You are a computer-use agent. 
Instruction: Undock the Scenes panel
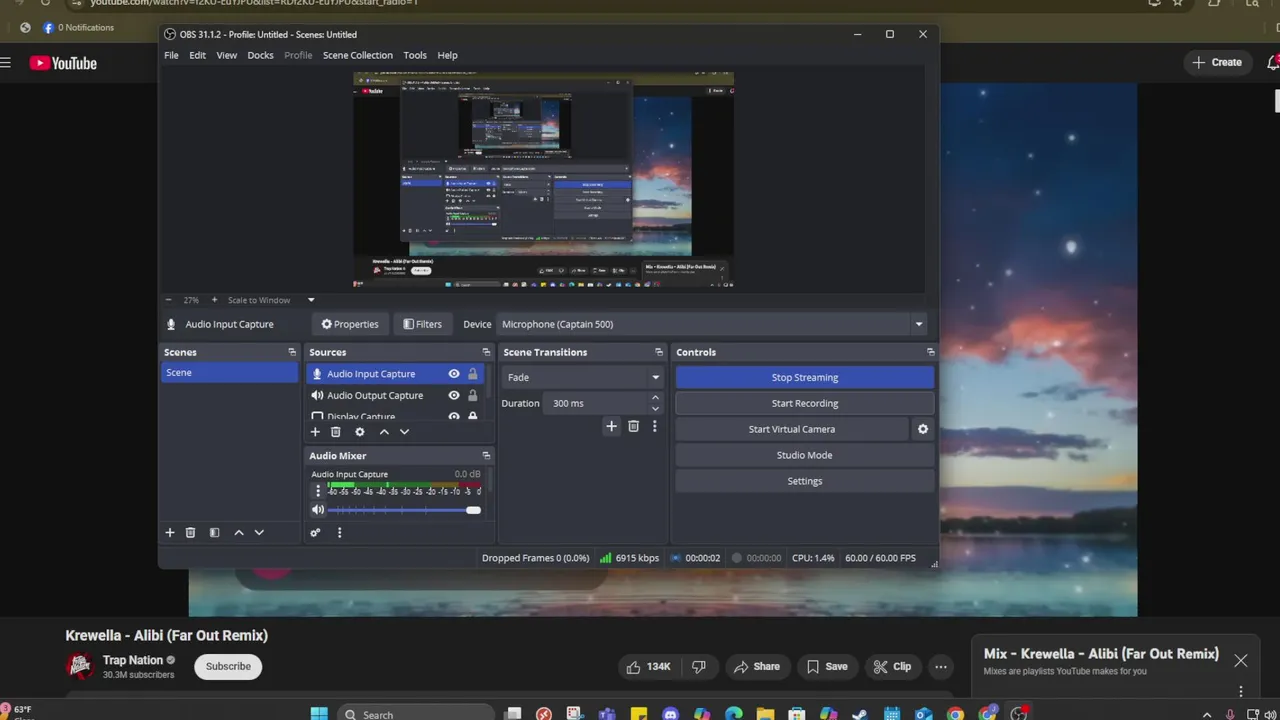point(292,352)
